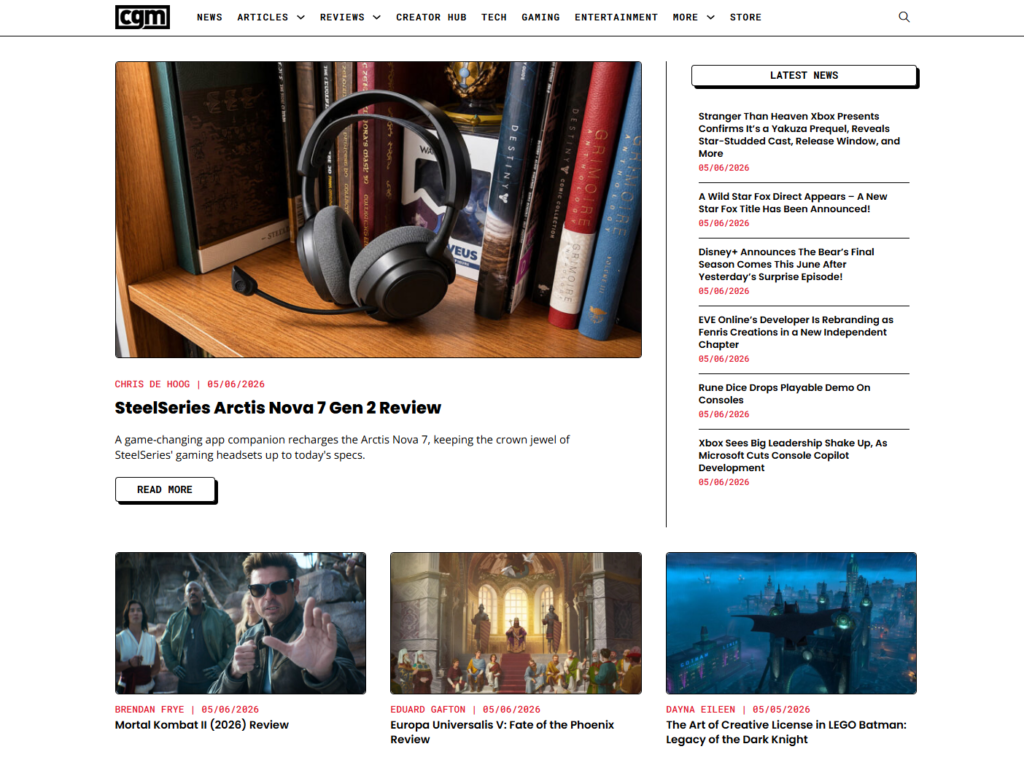
Task: Open Creator Hub in the navigation
Action: 431,18
